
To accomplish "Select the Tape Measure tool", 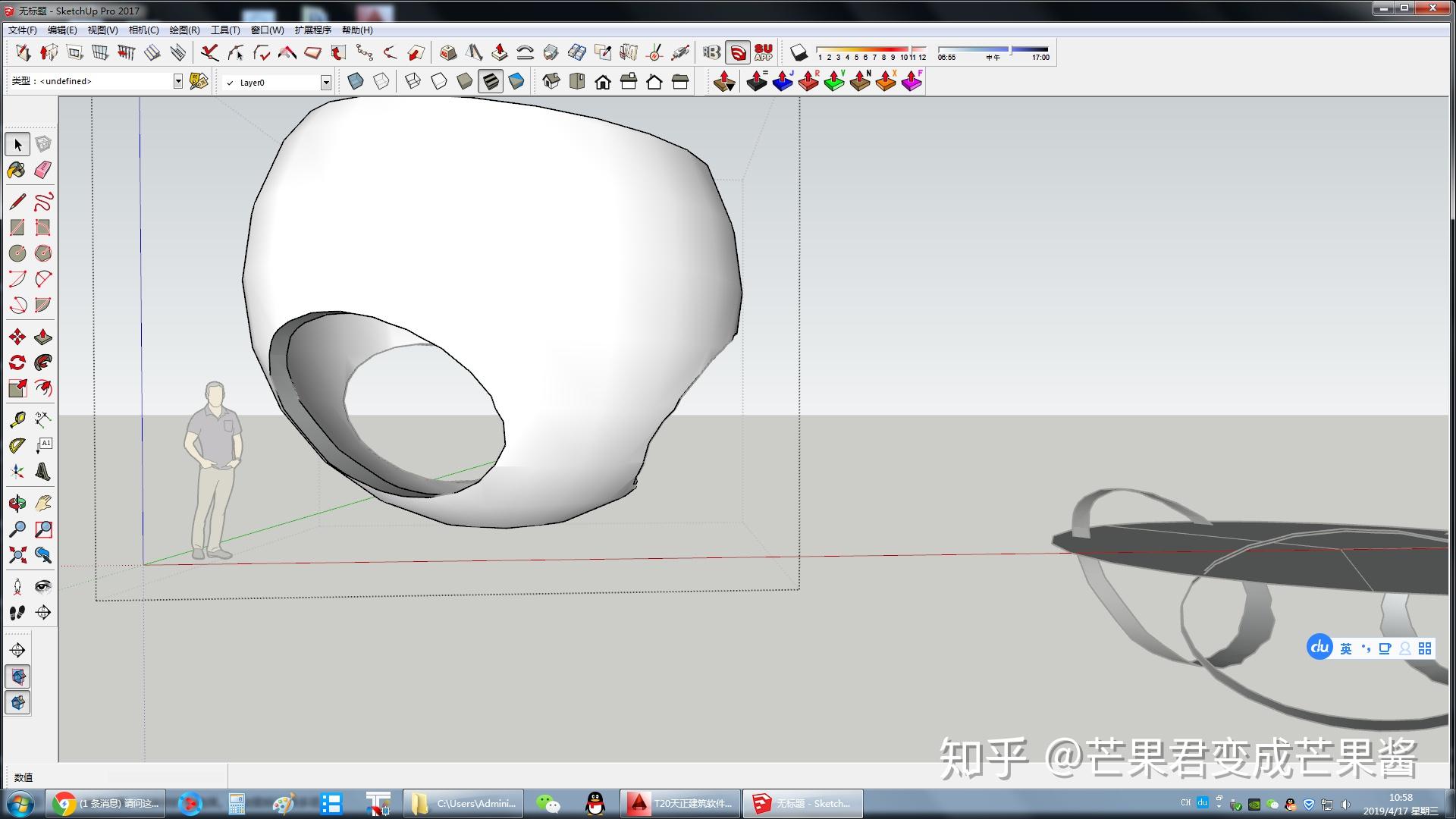I will point(16,419).
